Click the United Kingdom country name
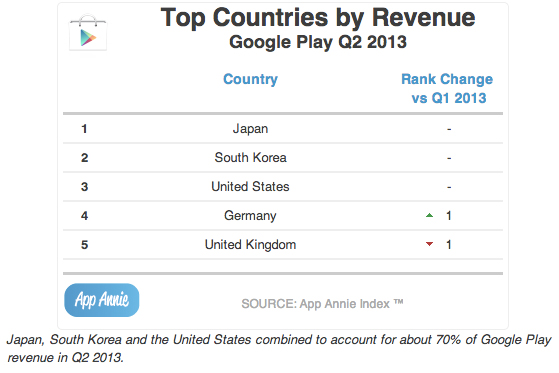Viewport: 559px width, 373px height. 250,245
